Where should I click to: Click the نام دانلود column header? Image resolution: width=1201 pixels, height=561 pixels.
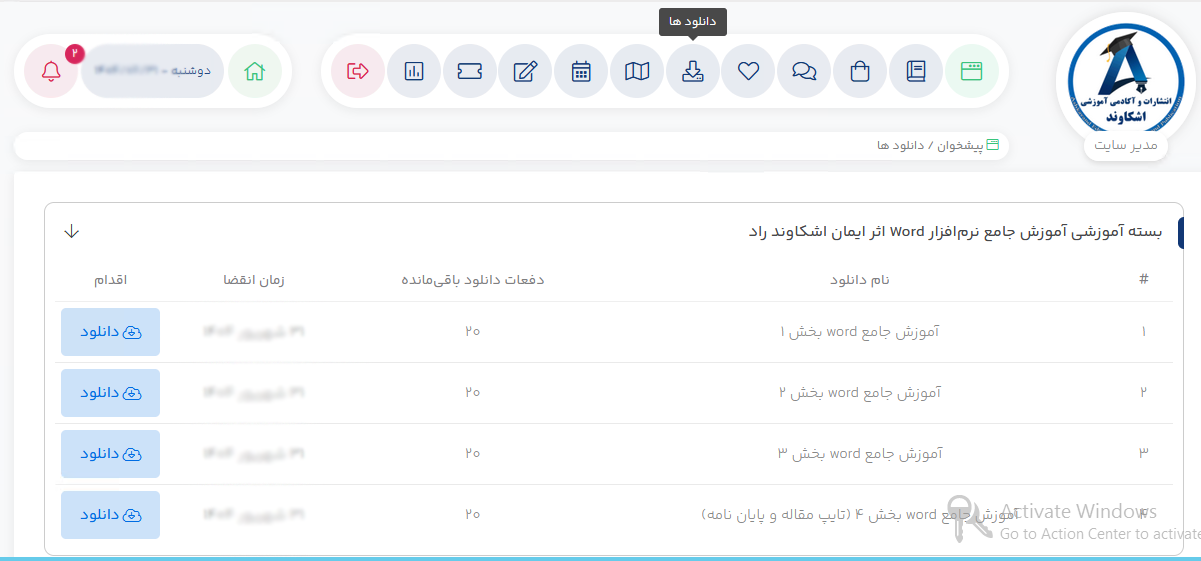point(860,280)
